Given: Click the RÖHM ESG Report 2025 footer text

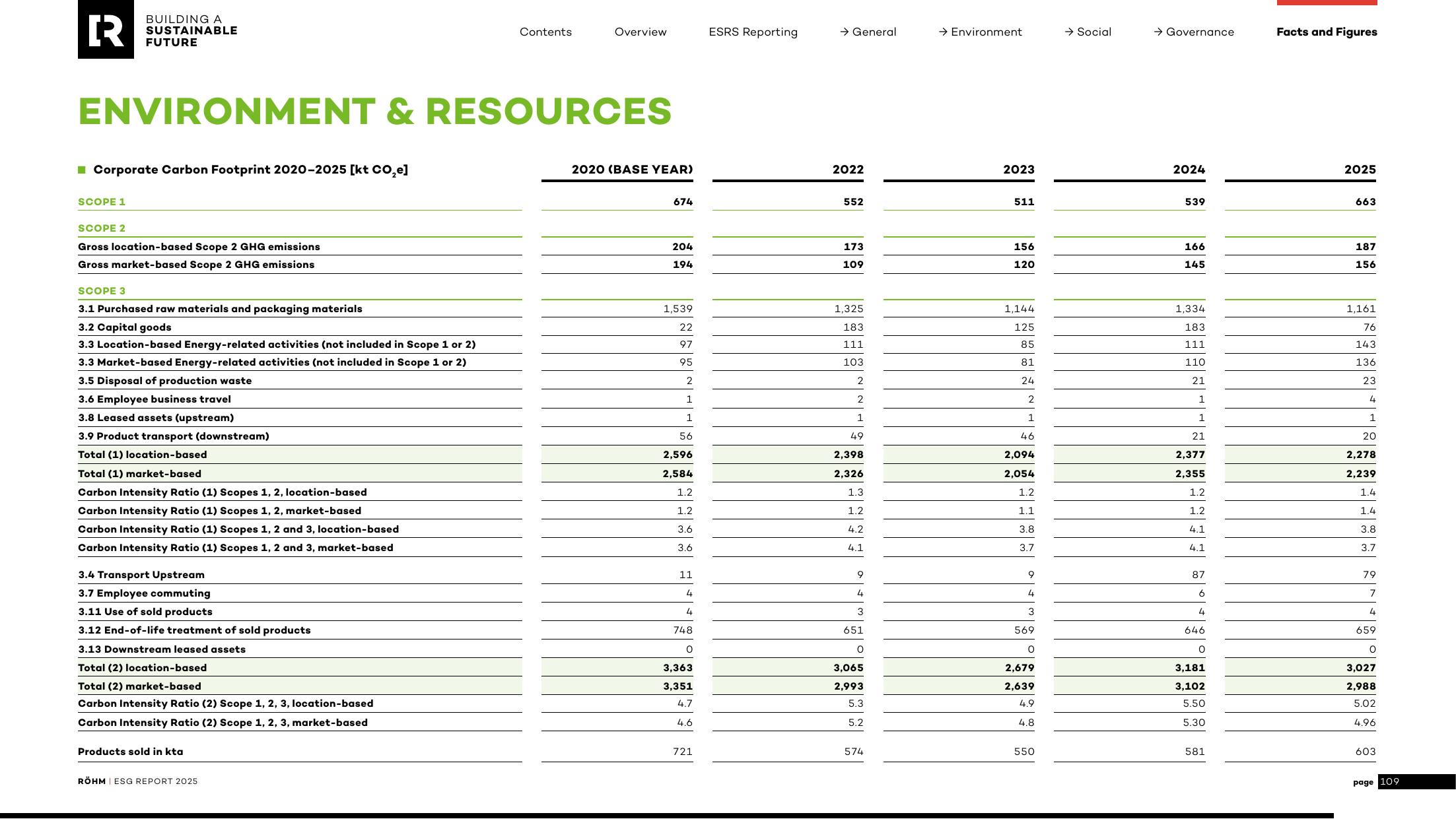Looking at the screenshot, I should [138, 781].
